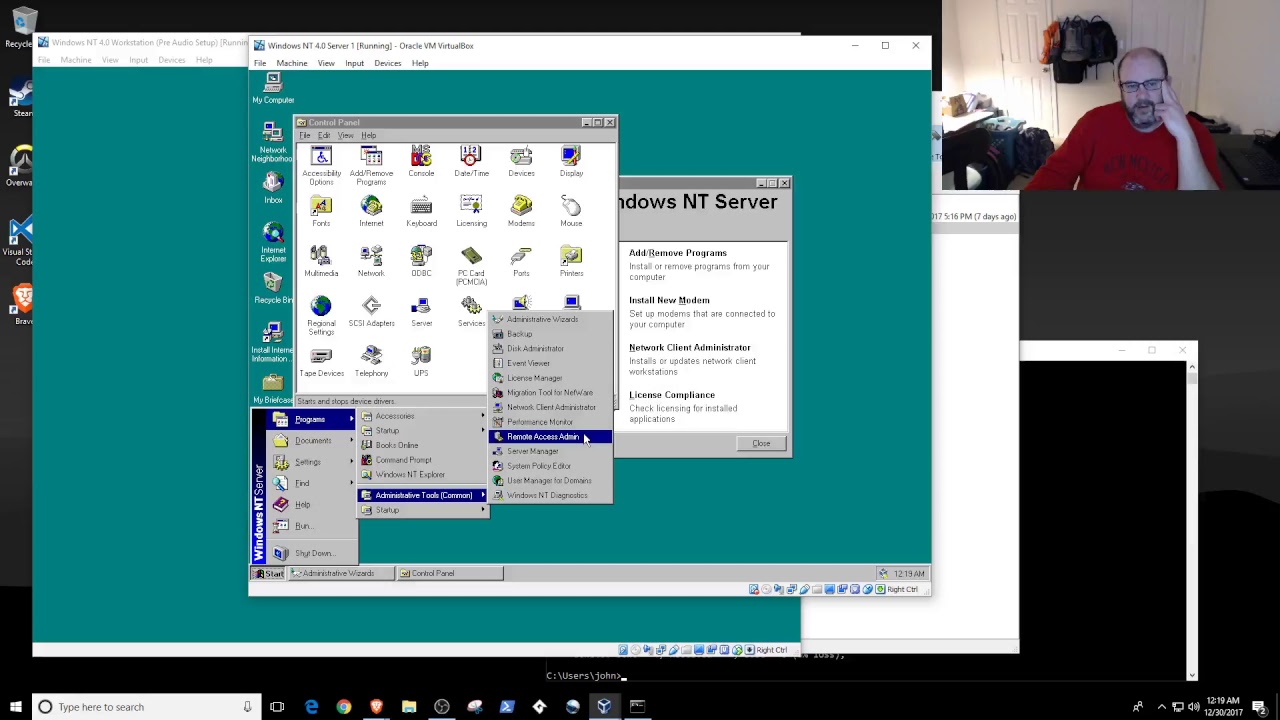Image resolution: width=1280 pixels, height=720 pixels.
Task: Open Devices menu in VirtualBox Server window
Action: (x=387, y=63)
